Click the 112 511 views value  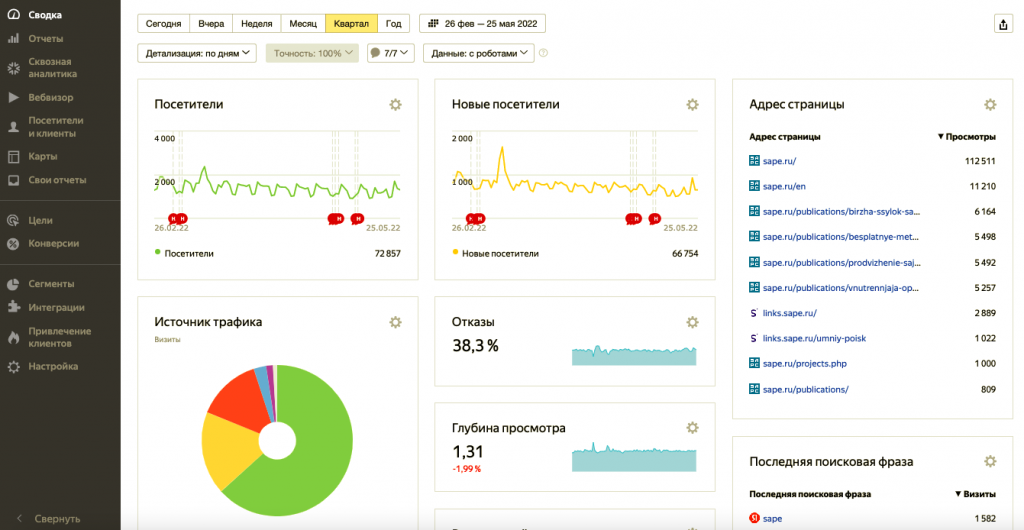[980, 161]
